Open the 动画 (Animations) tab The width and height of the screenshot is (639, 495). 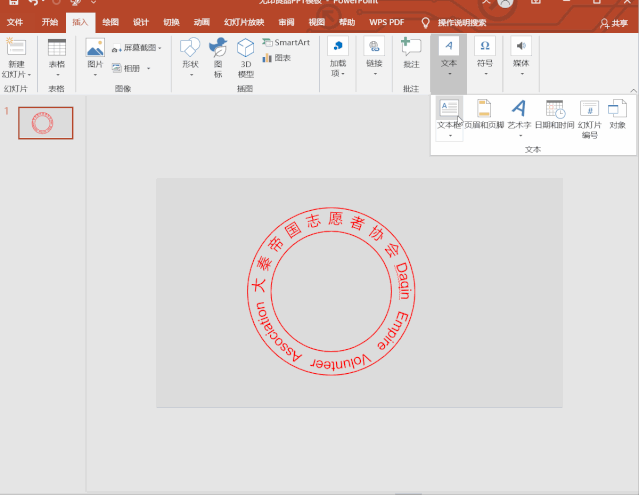[x=202, y=22]
